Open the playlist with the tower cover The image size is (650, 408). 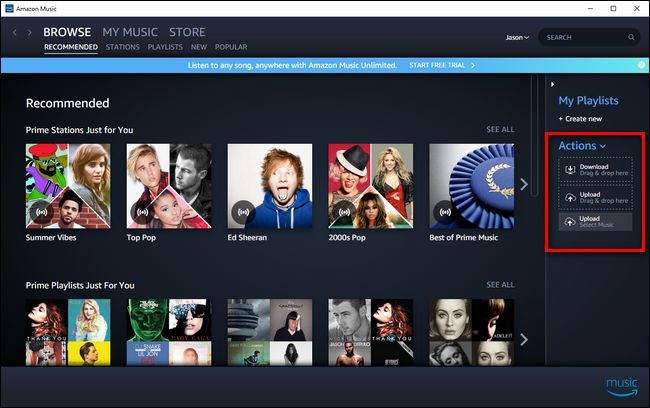pyautogui.click(x=270, y=333)
